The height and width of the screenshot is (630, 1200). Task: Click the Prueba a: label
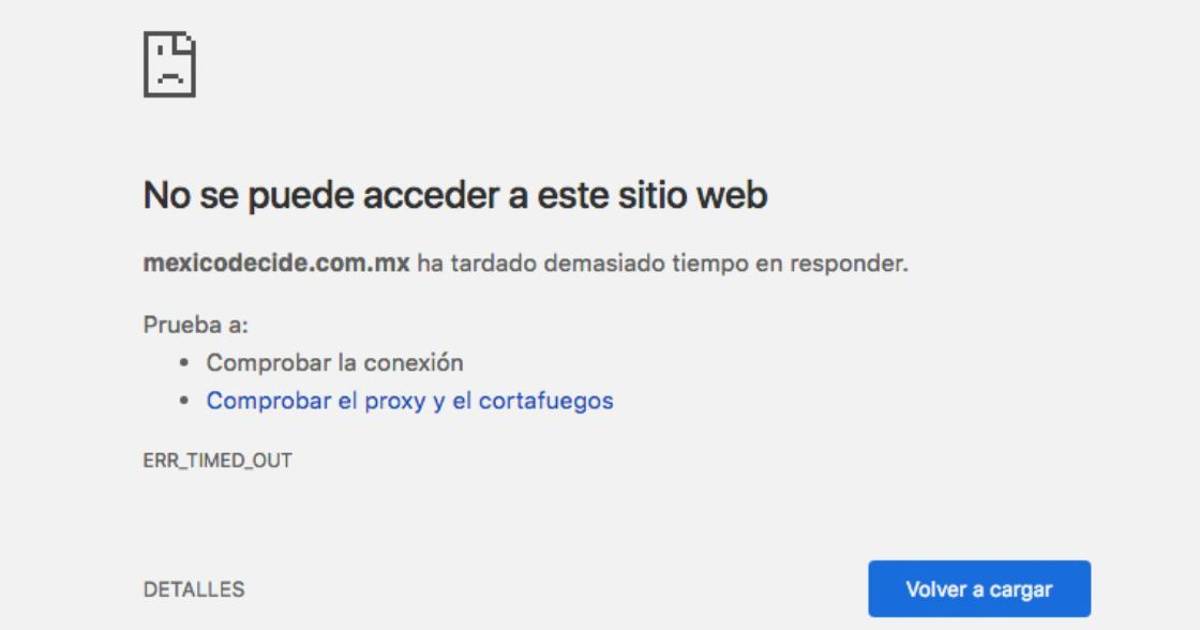pyautogui.click(x=196, y=325)
